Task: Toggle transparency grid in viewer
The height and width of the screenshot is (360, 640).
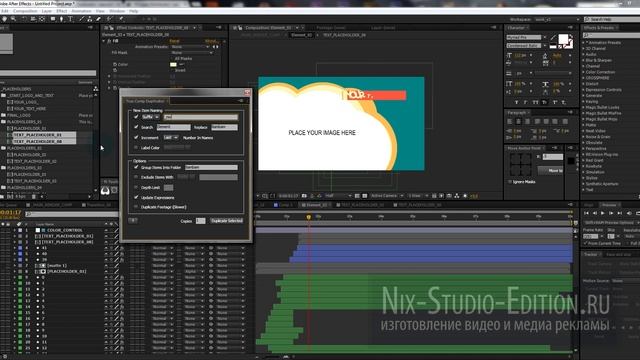Action: point(365,196)
